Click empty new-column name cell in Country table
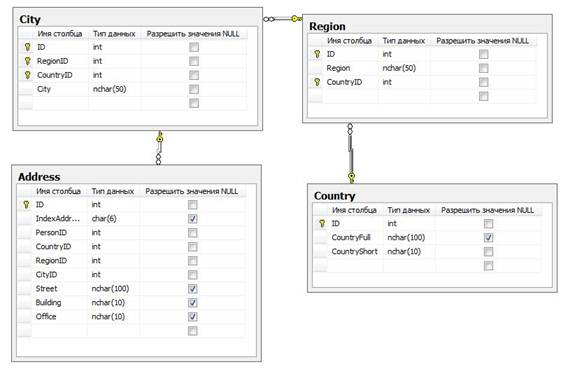This screenshot has width=568, height=369. pyautogui.click(x=355, y=266)
